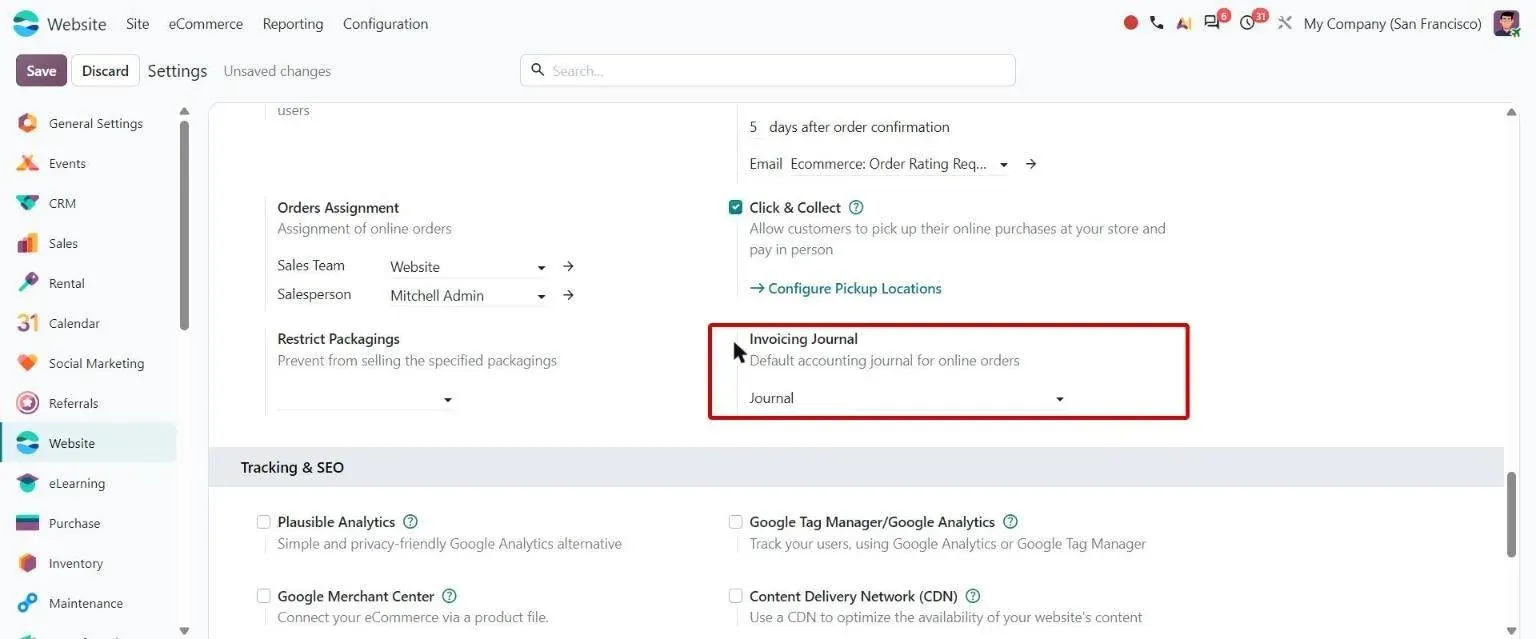
Task: Open Click & Collect help icon
Action: [x=856, y=208]
